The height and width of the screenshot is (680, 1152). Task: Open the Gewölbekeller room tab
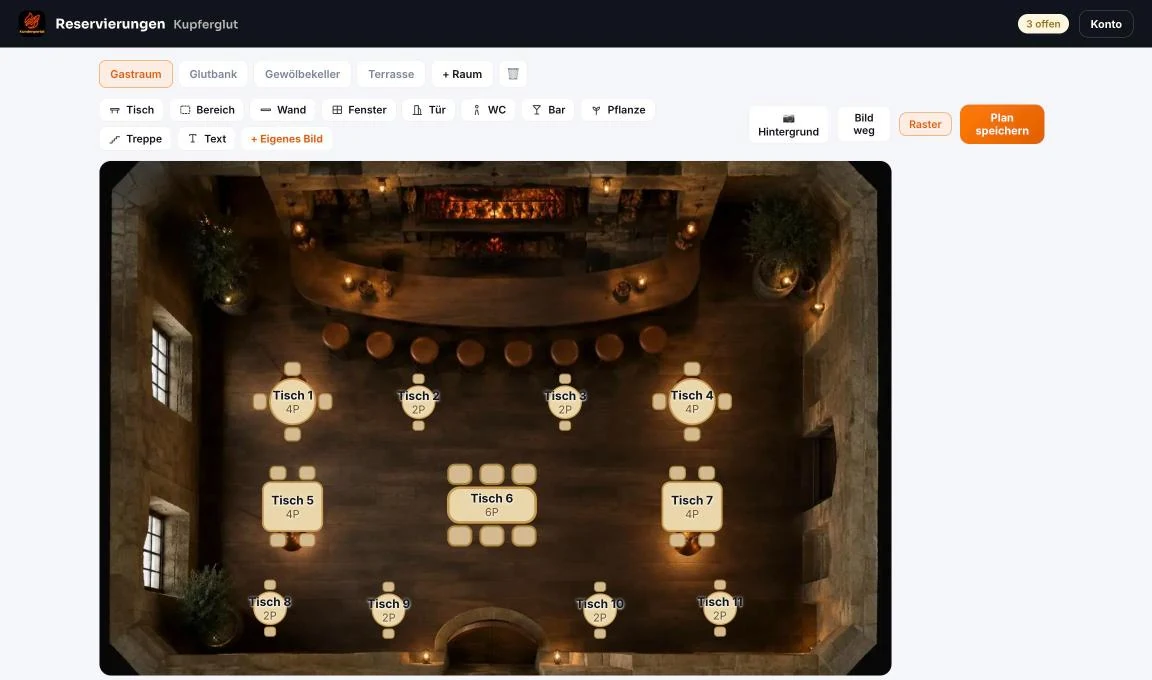click(302, 73)
